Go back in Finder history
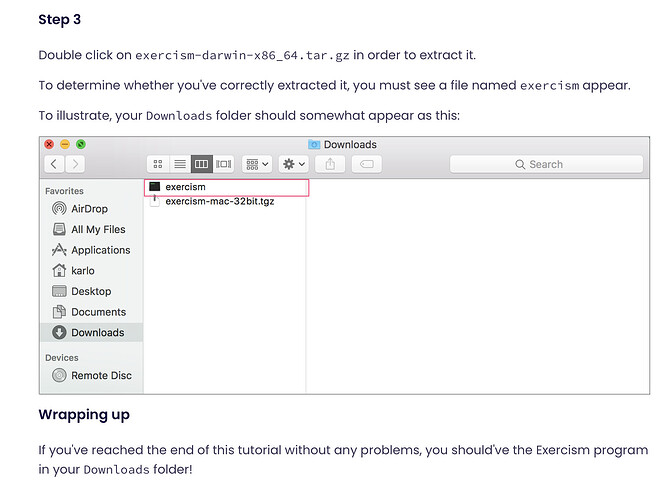 (54, 164)
